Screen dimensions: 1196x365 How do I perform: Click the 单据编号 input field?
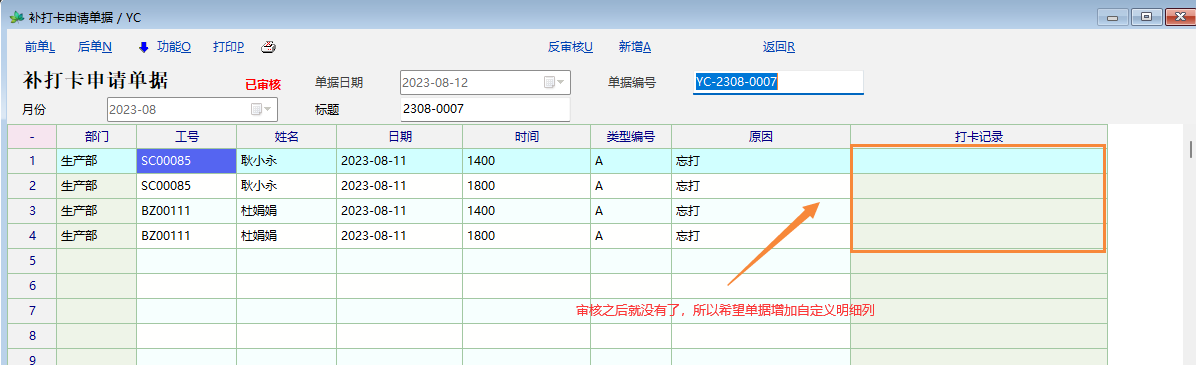point(778,82)
